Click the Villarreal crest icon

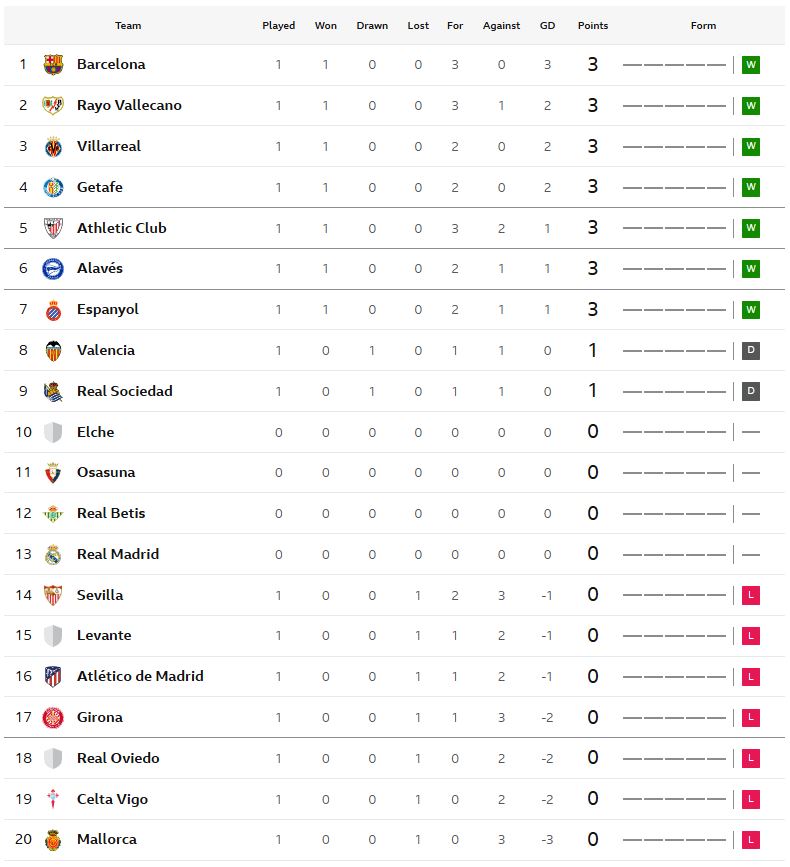53,147
